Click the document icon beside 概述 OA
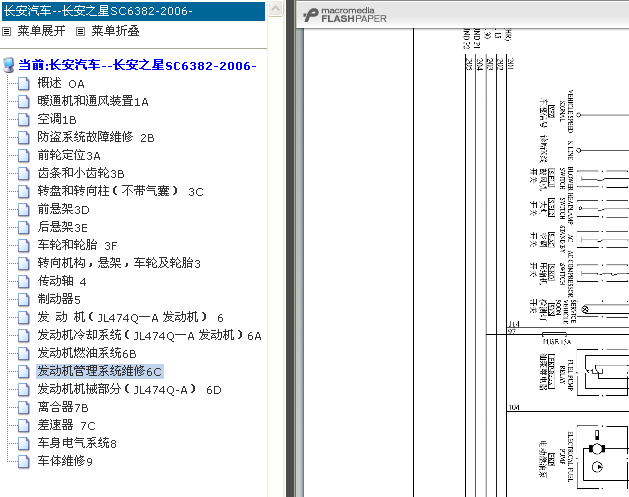629x497 pixels. [x=24, y=84]
